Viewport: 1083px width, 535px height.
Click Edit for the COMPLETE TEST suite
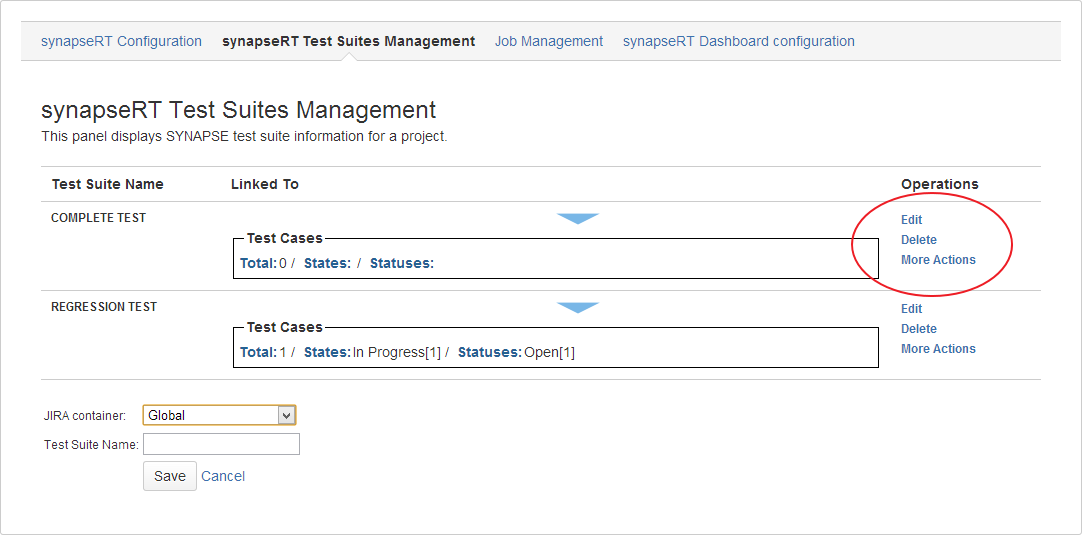[x=911, y=220]
